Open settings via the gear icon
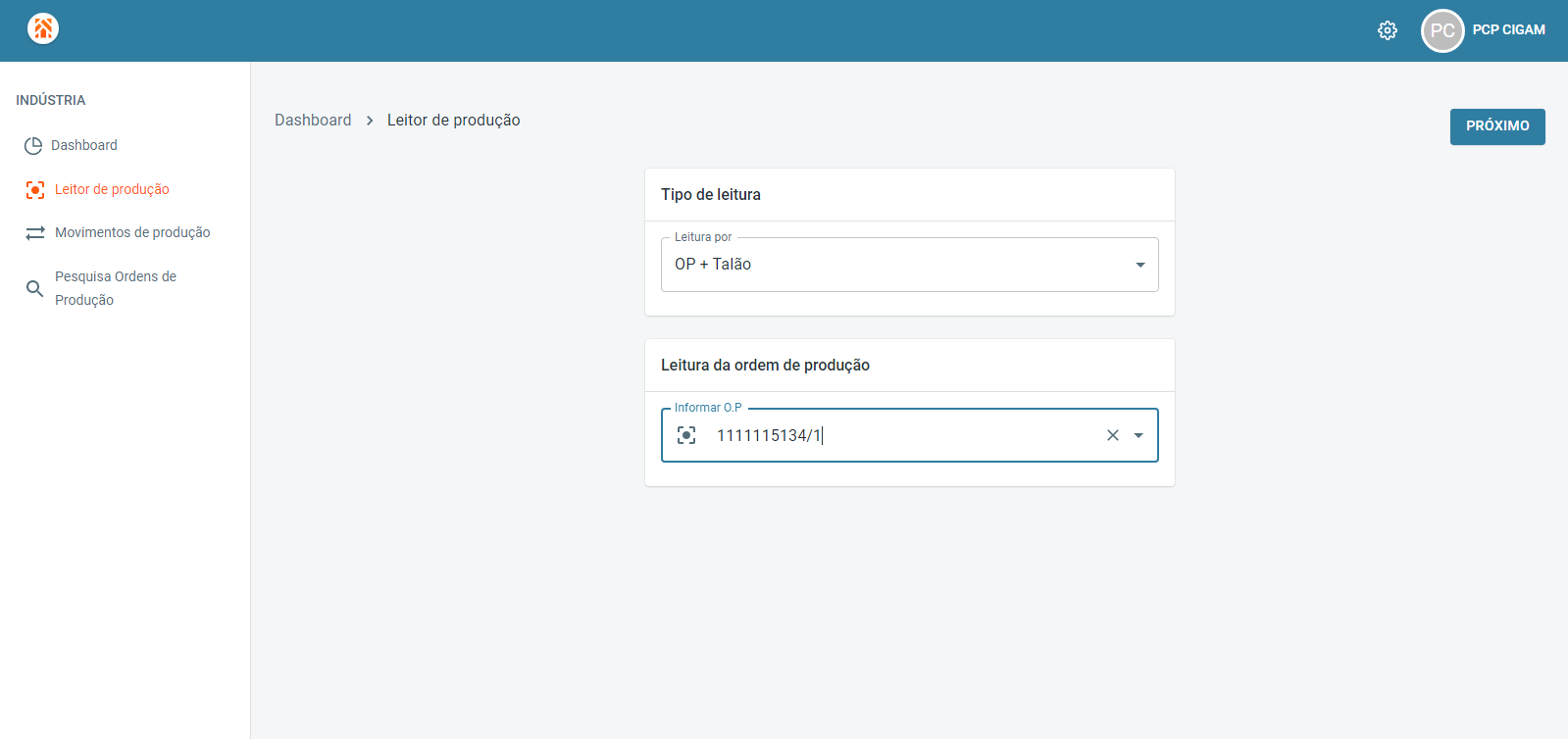The width and height of the screenshot is (1568, 739). coord(1387,30)
